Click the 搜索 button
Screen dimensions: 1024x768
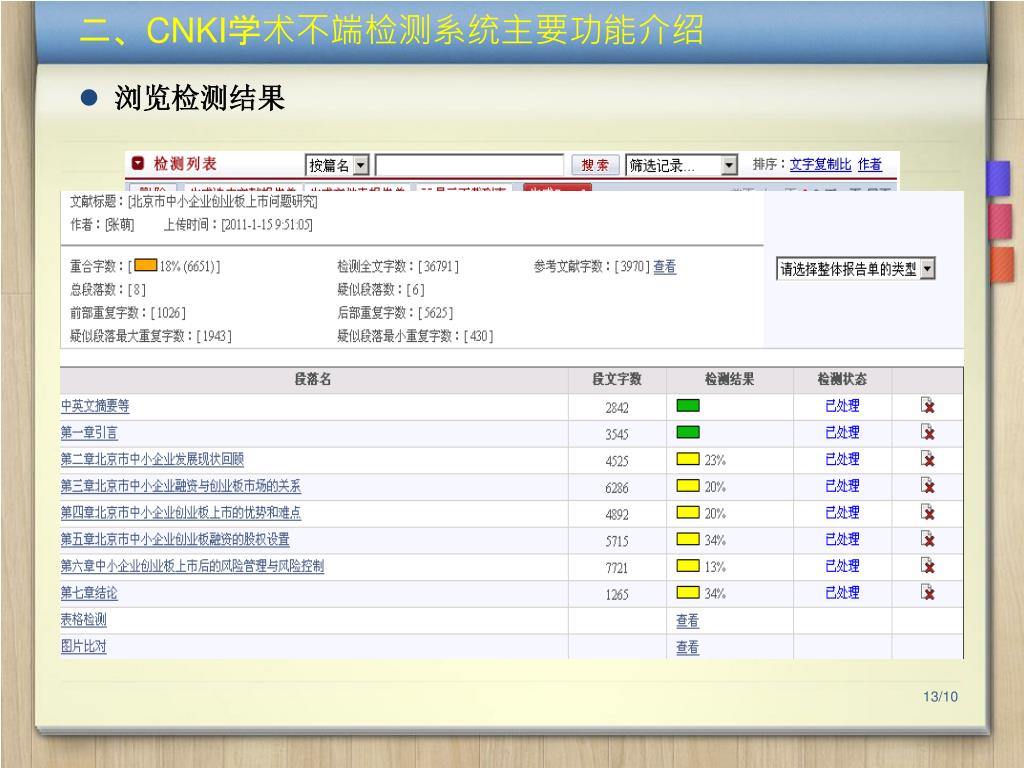(595, 165)
